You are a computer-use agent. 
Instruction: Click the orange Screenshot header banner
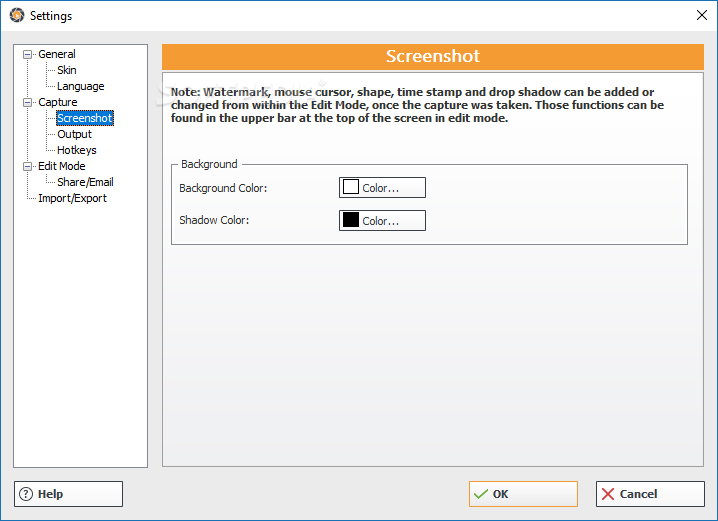433,56
